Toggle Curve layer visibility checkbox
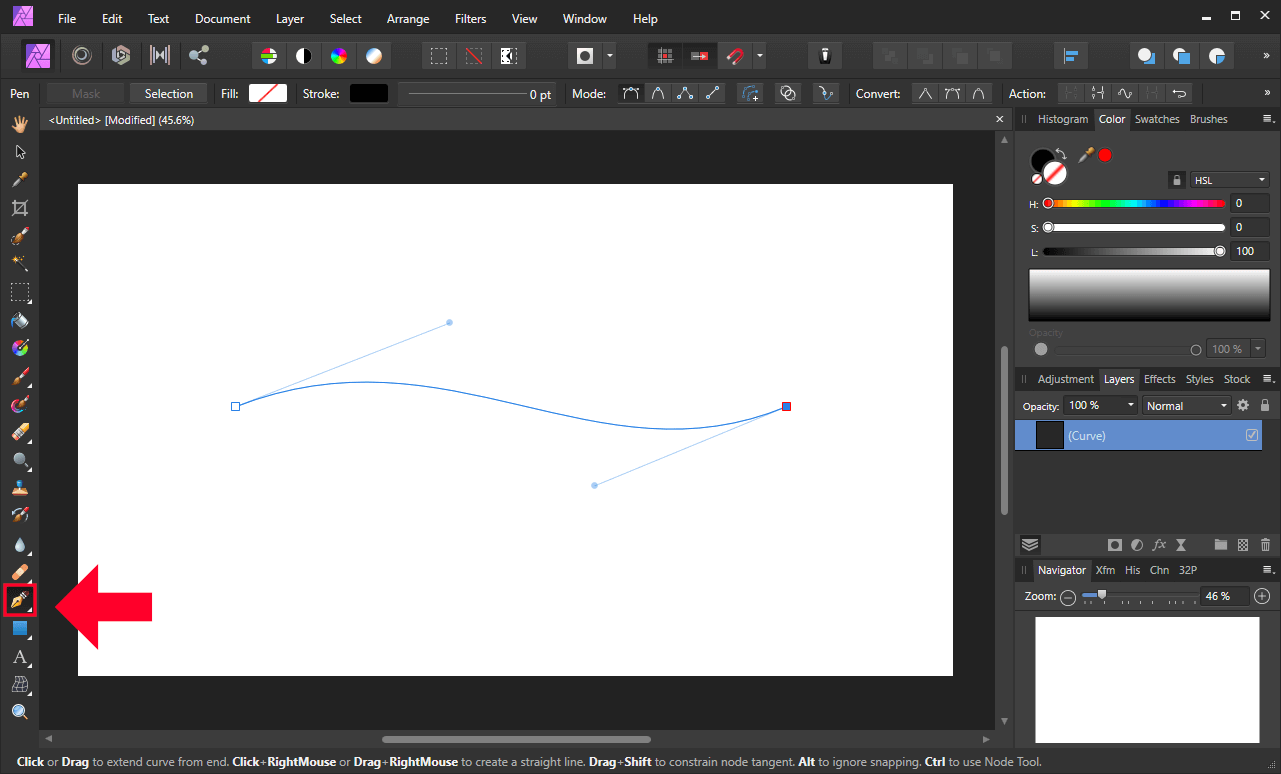The height and width of the screenshot is (774, 1281). tap(1252, 435)
